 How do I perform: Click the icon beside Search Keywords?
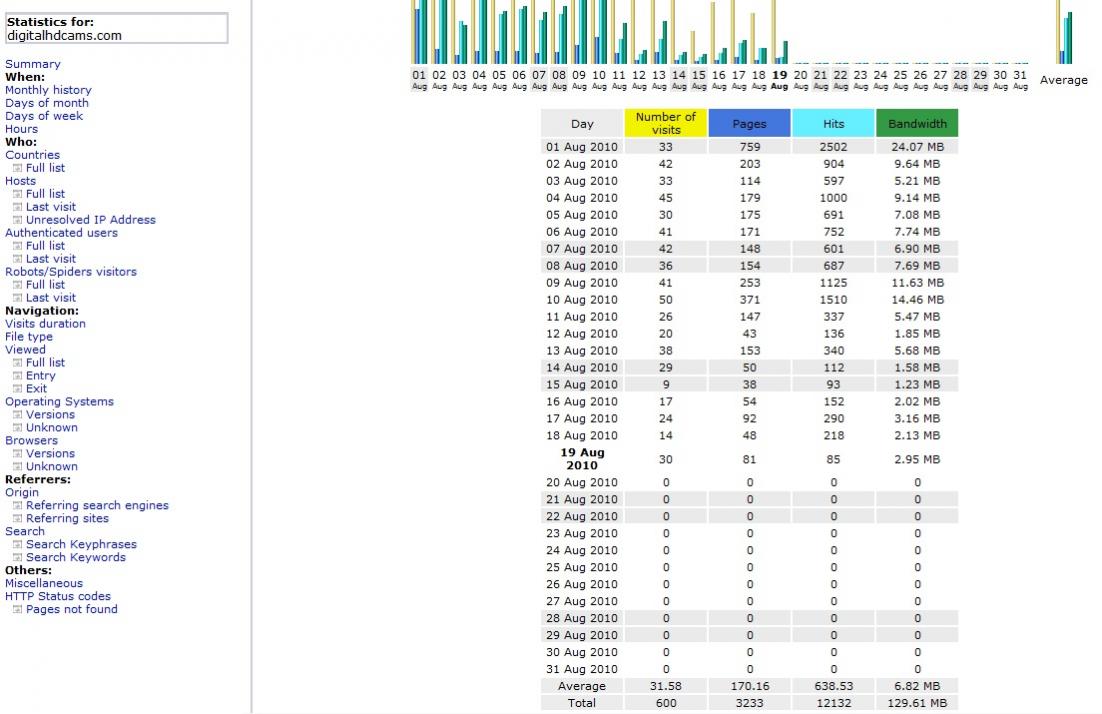[x=18, y=557]
